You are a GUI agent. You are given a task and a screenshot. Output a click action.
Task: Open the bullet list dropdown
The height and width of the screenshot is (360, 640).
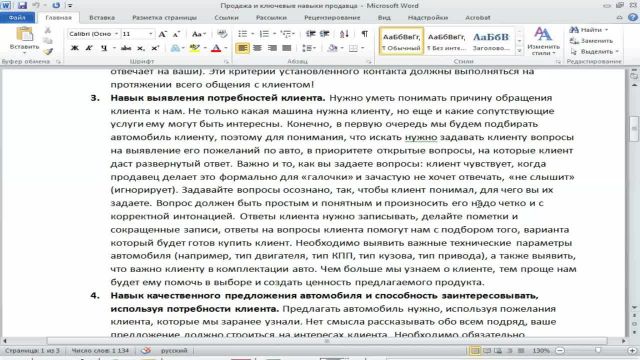click(253, 34)
